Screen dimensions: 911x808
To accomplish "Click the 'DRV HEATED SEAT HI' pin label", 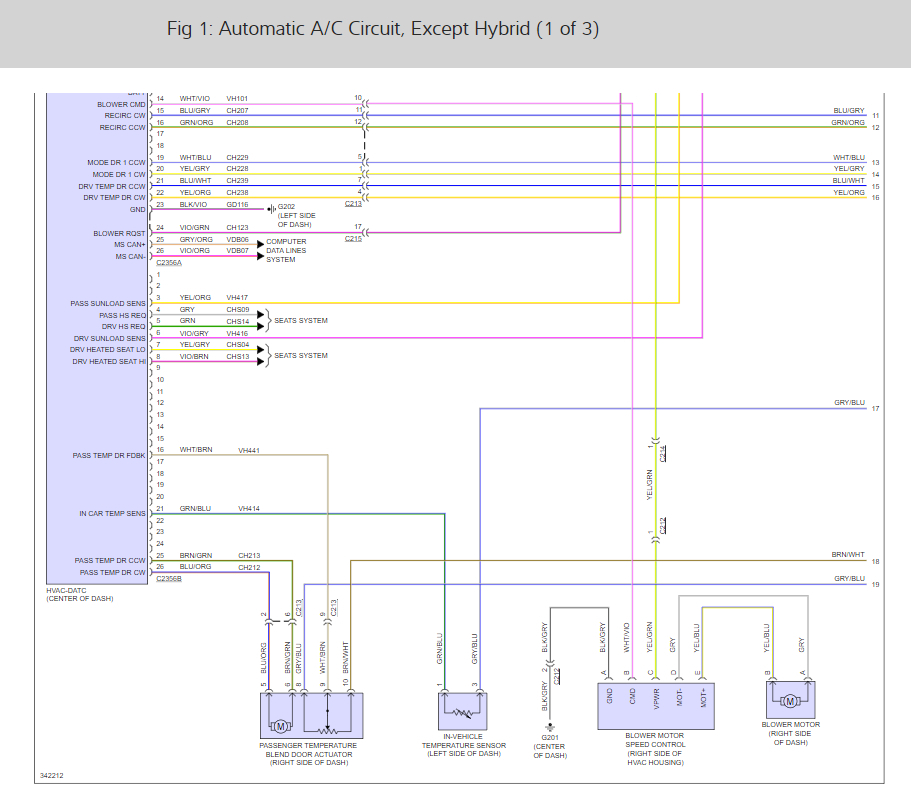I will (109, 361).
